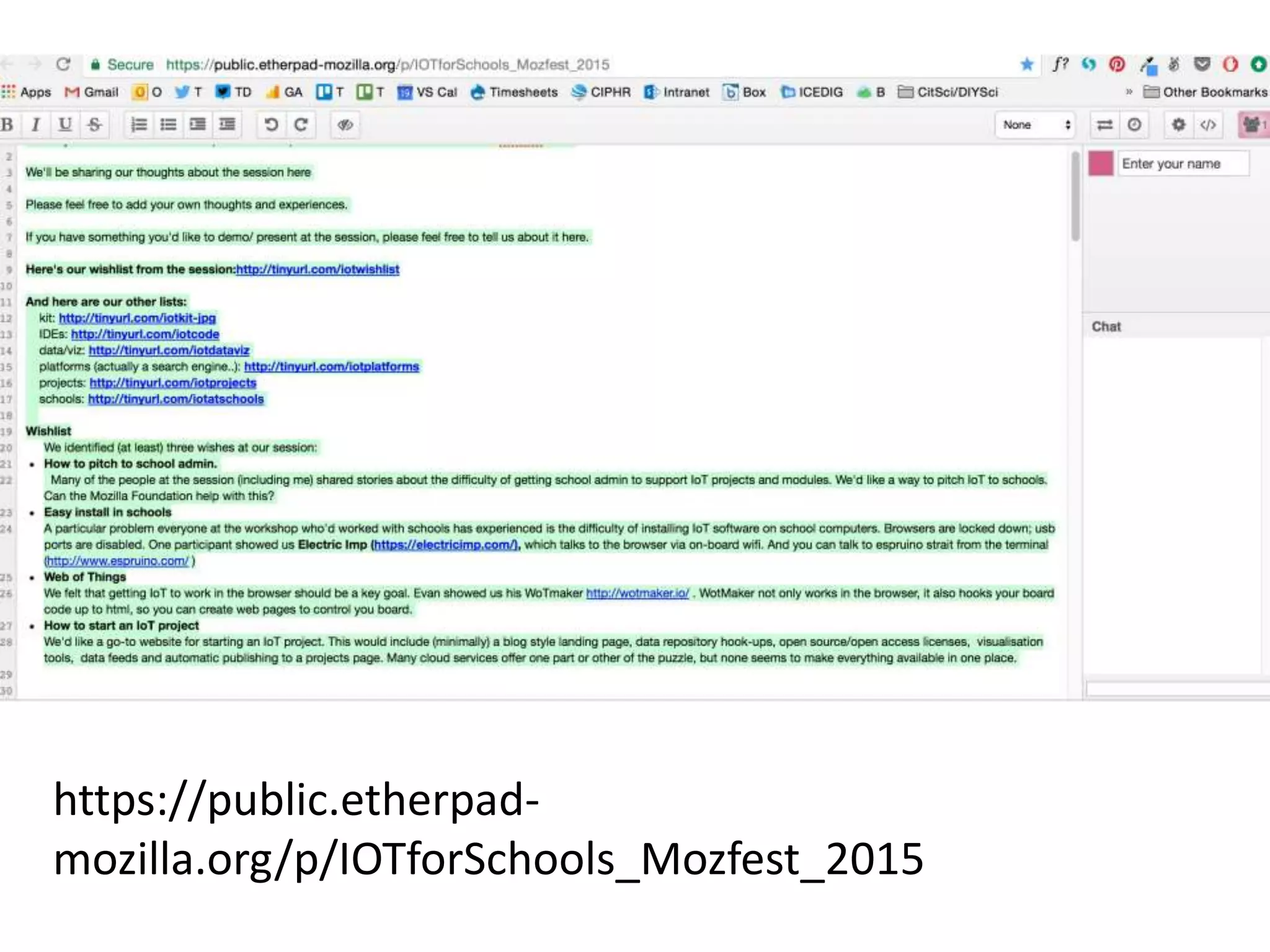Open the tinyurl.com/iotatschools link
The height and width of the screenshot is (952, 1270).
tap(175, 399)
